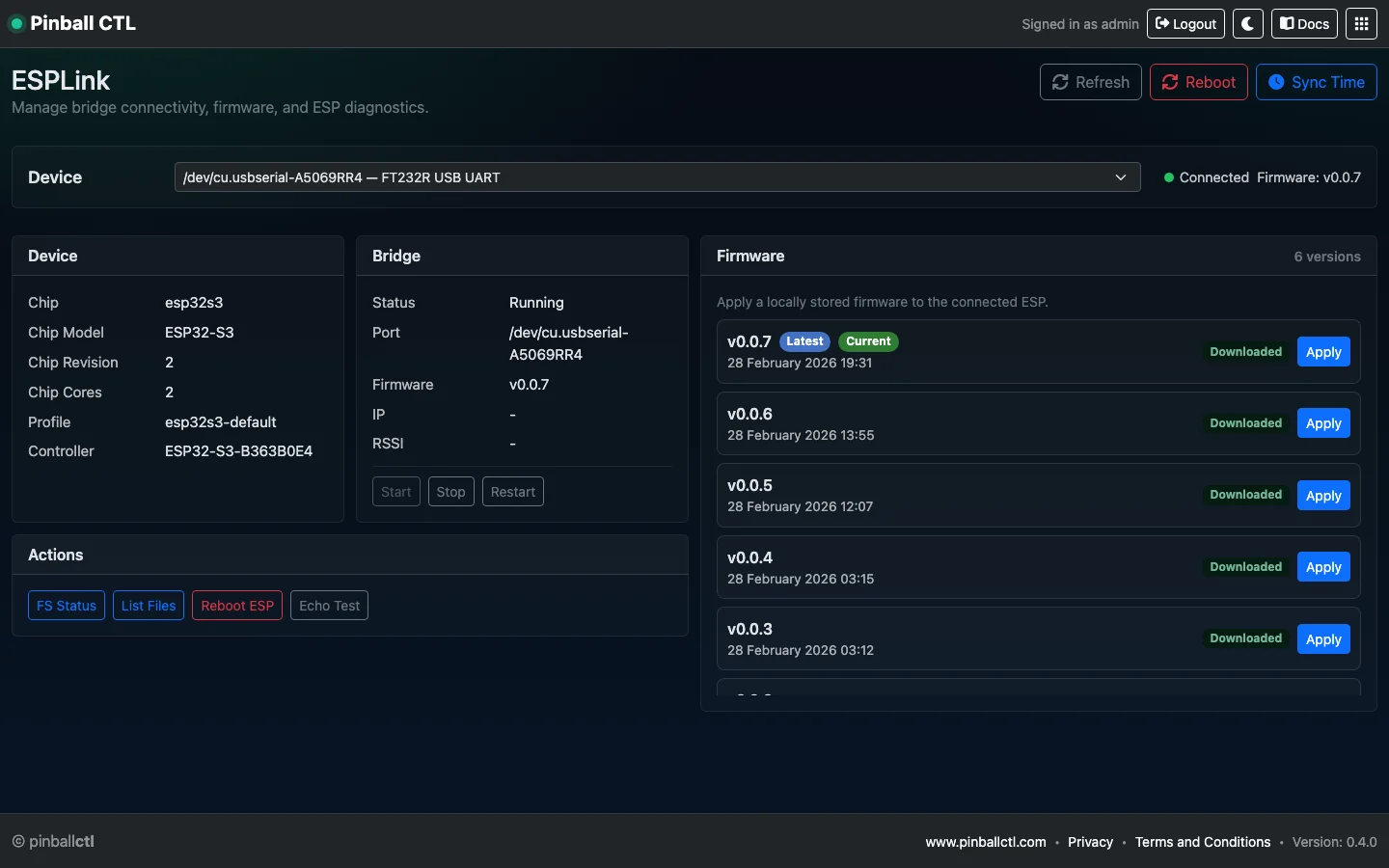
Task: Open the Privacy link in footer
Action: [1090, 842]
